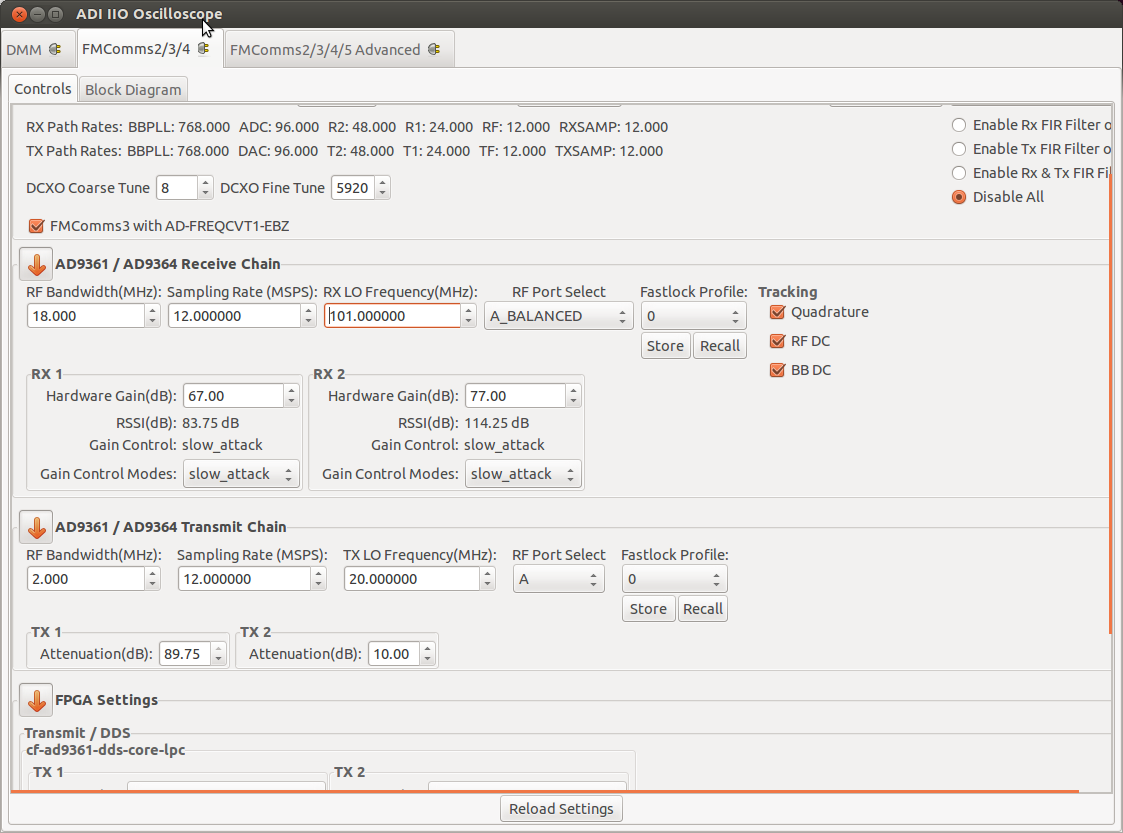1123x833 pixels.
Task: Open RX 1 Gain Control Modes dropdown
Action: coord(241,473)
